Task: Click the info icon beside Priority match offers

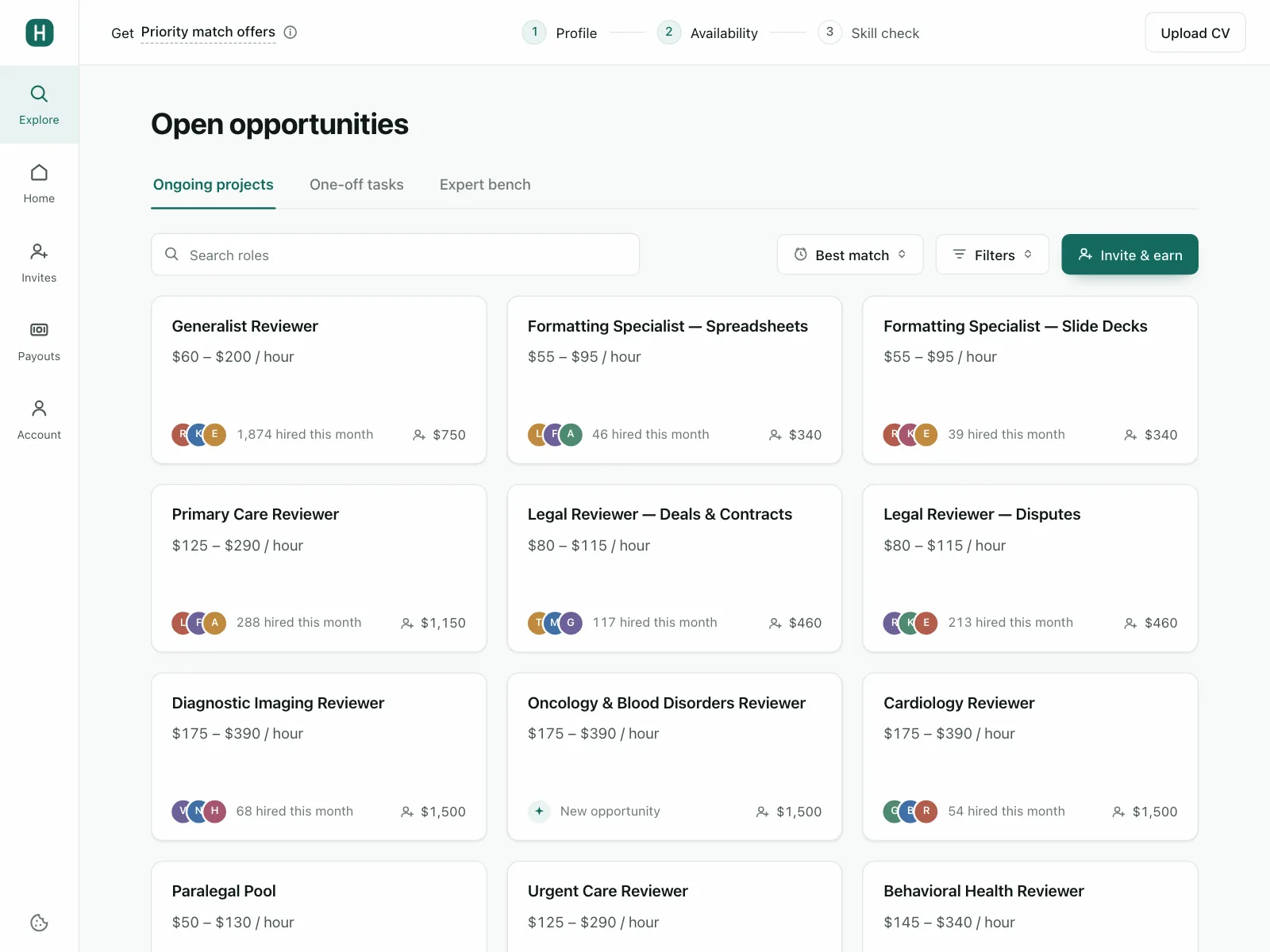Action: pyautogui.click(x=291, y=33)
